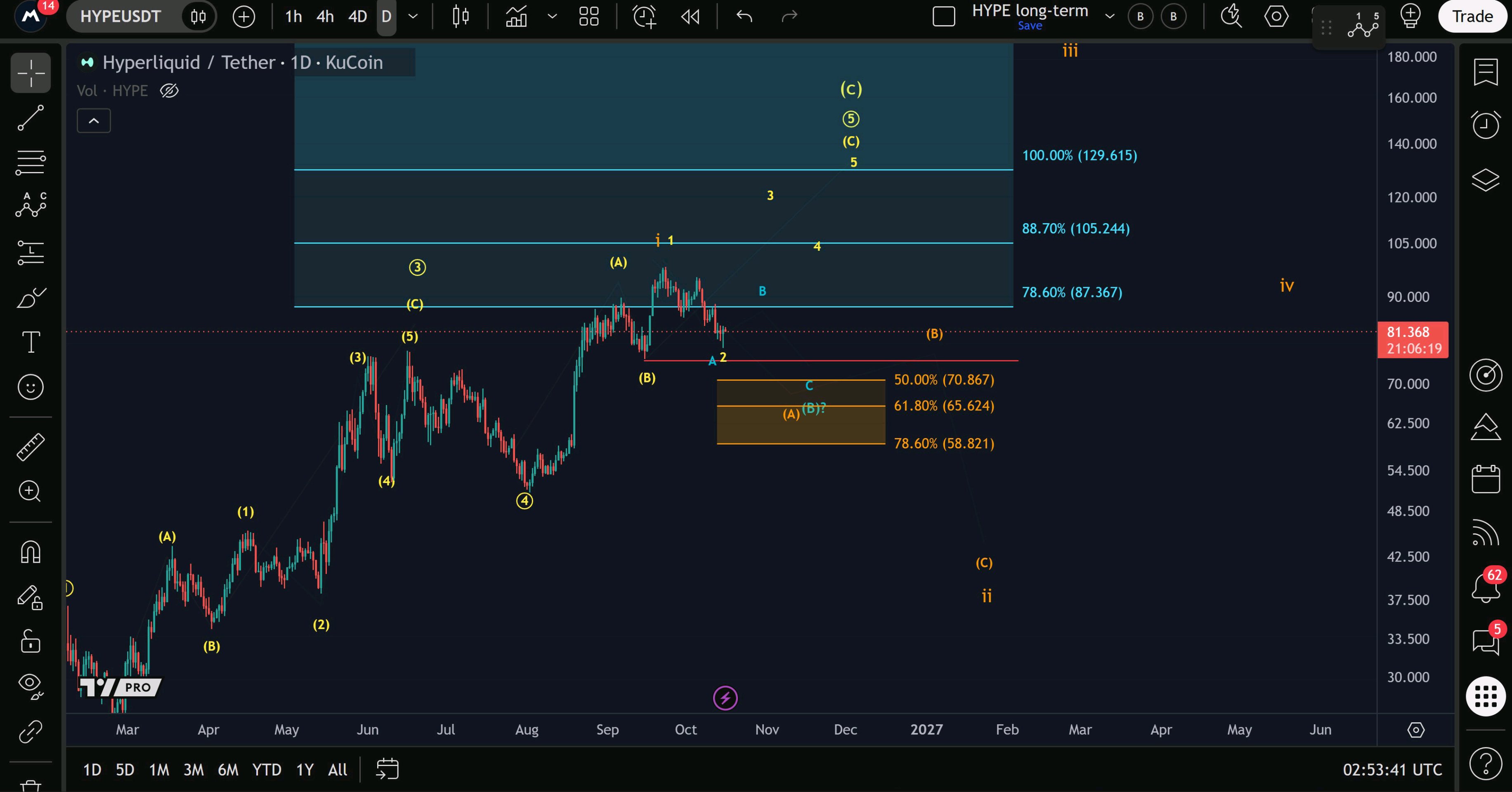The width and height of the screenshot is (1512, 792).
Task: Open the watchlist panel
Action: pyautogui.click(x=1486, y=73)
